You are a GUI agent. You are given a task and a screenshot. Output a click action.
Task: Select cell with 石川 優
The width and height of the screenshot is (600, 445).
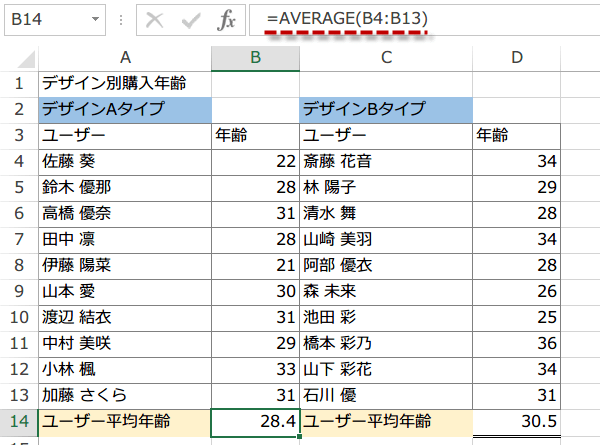pyautogui.click(x=386, y=396)
